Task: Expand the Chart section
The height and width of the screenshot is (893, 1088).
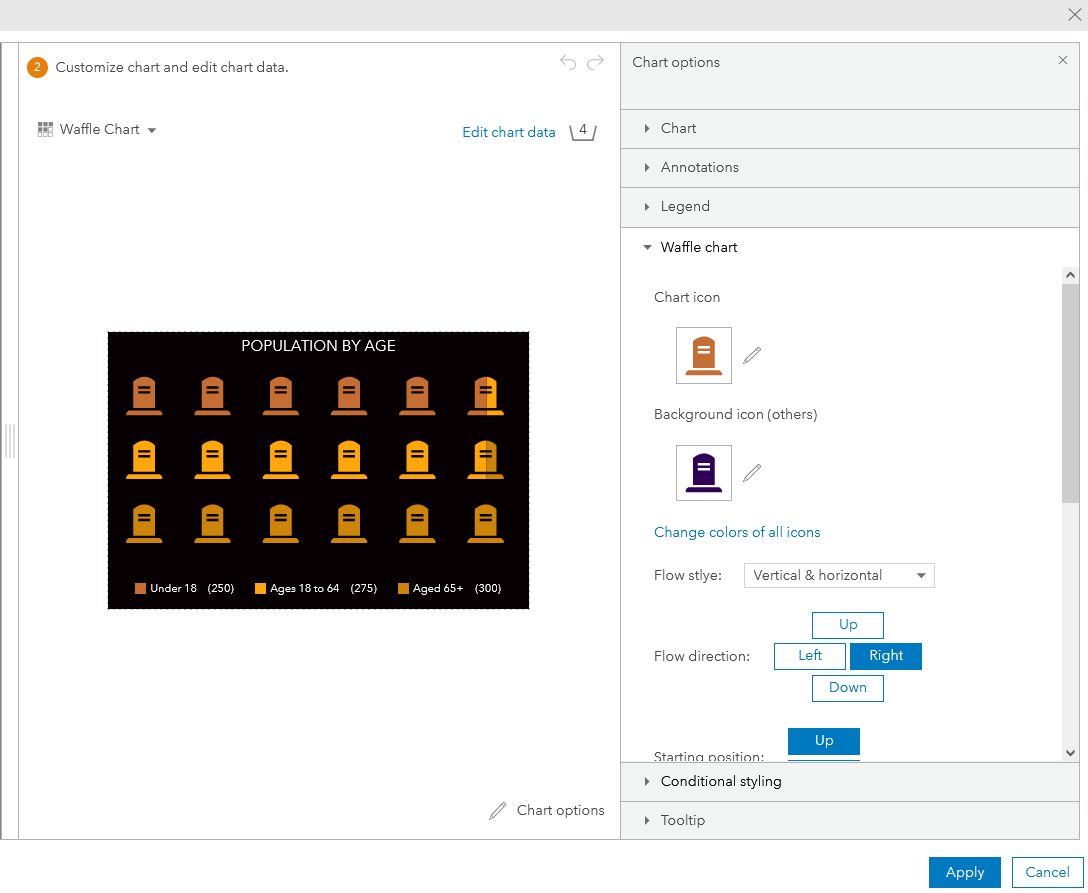Action: (850, 128)
